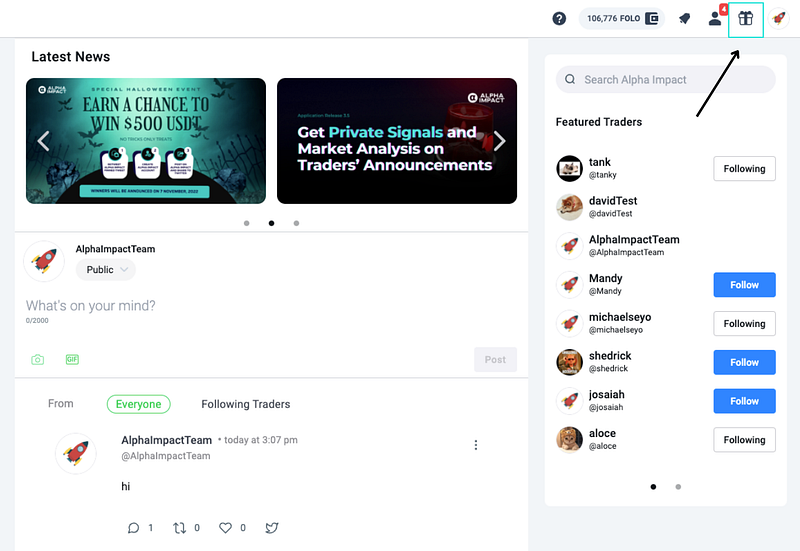Open the friend requests icon with badge
The height and width of the screenshot is (551, 800).
coord(715,19)
